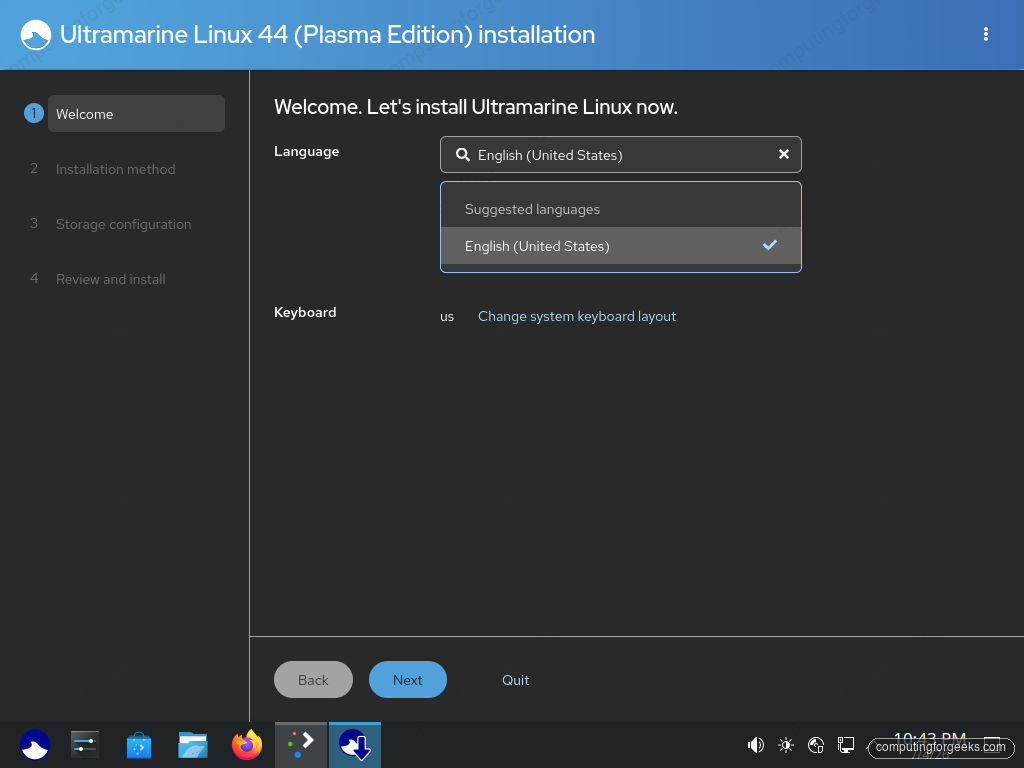Viewport: 1024px width, 768px height.
Task: Select English (United States) from suggested languages
Action: coord(620,246)
